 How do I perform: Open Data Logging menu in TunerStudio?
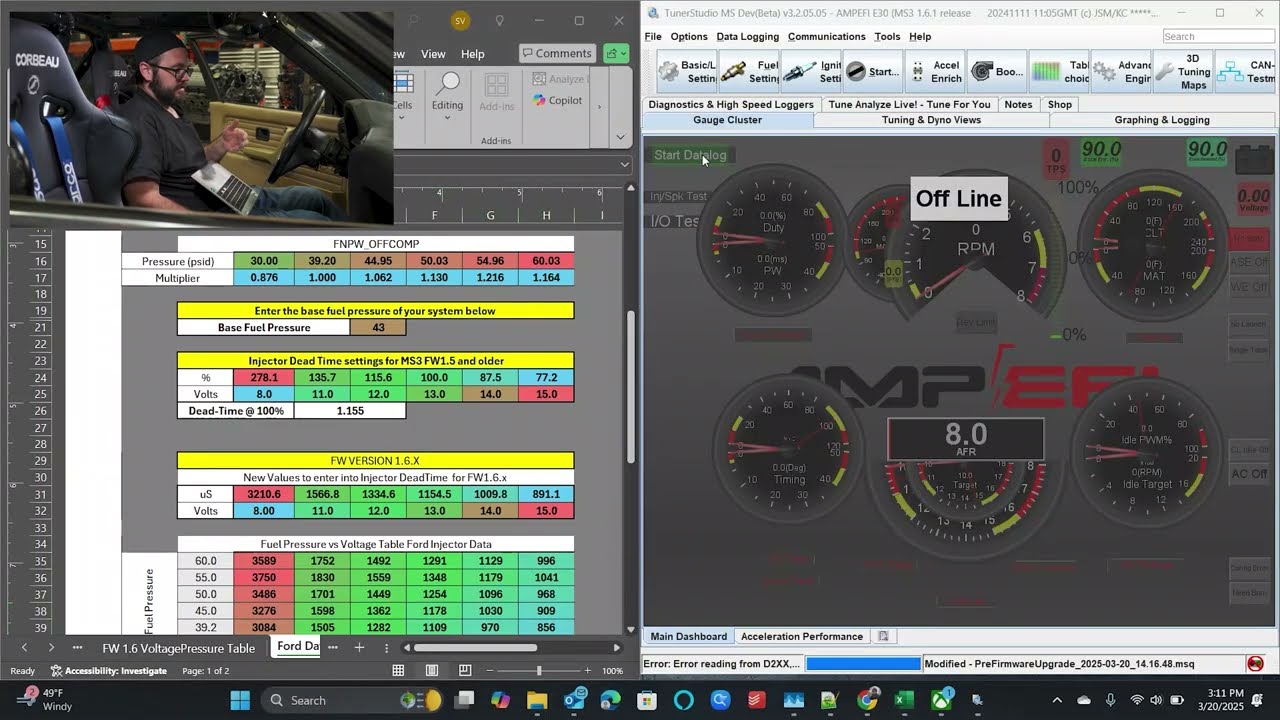click(747, 36)
